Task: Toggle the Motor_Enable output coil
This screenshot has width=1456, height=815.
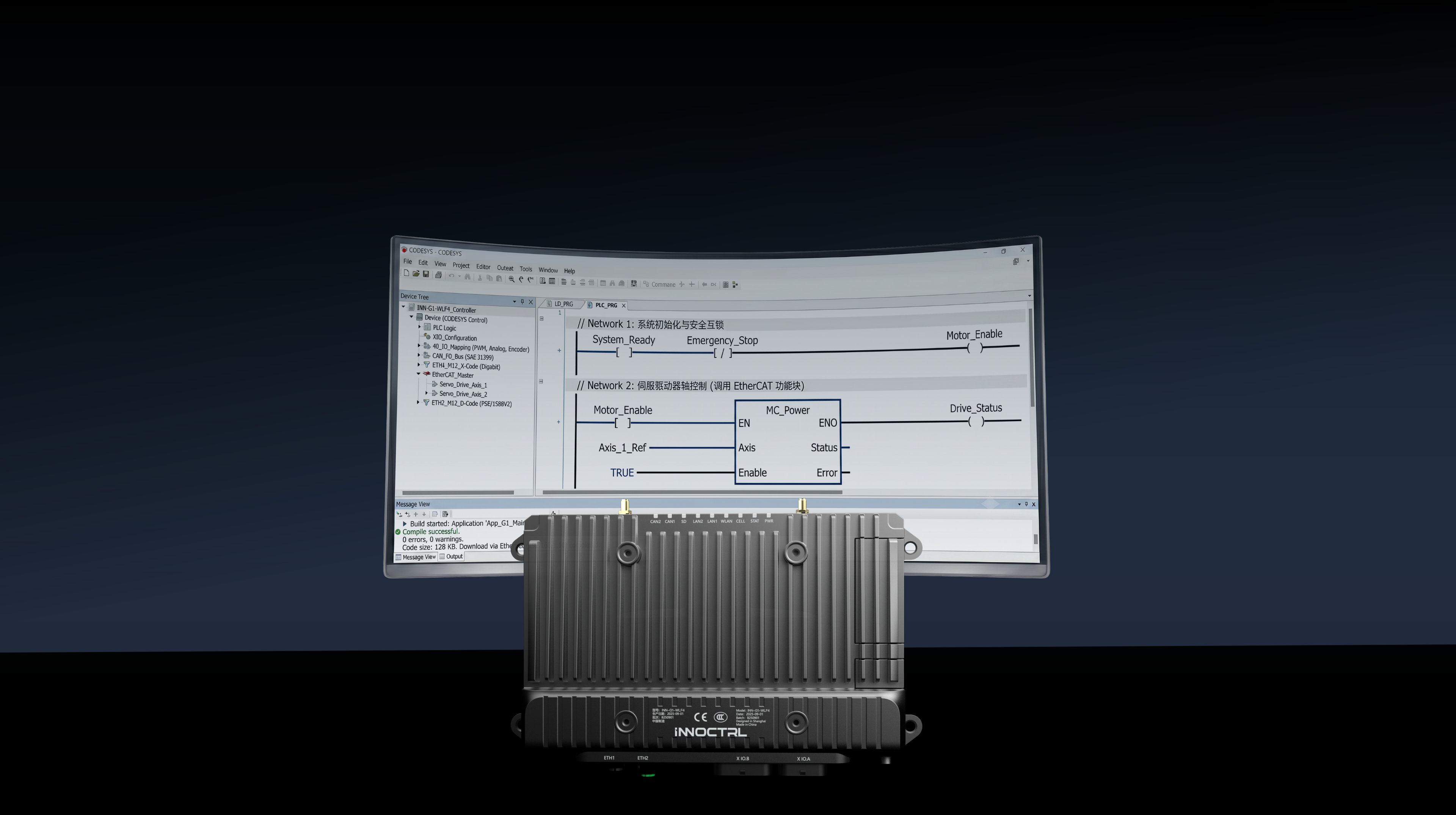Action: (975, 348)
